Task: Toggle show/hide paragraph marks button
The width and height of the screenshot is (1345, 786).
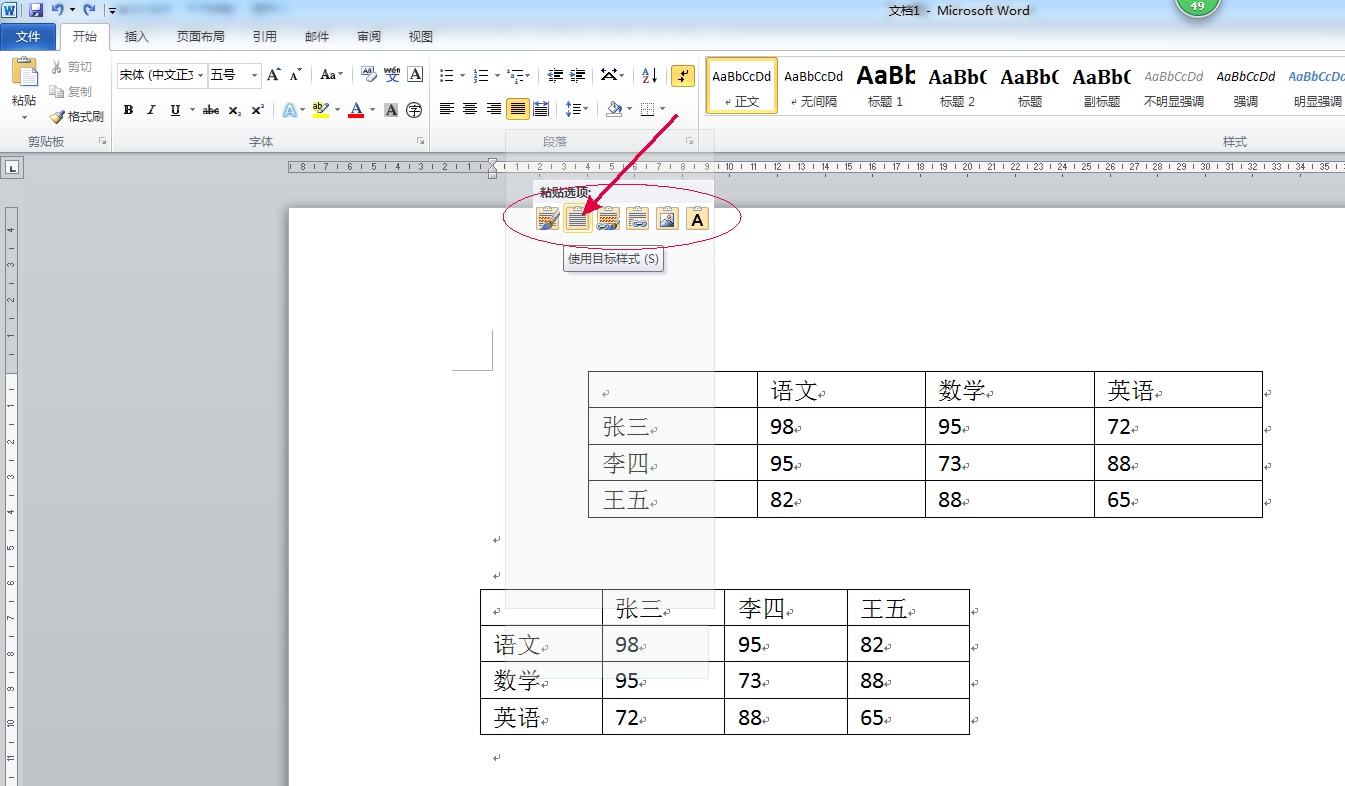Action: [683, 76]
